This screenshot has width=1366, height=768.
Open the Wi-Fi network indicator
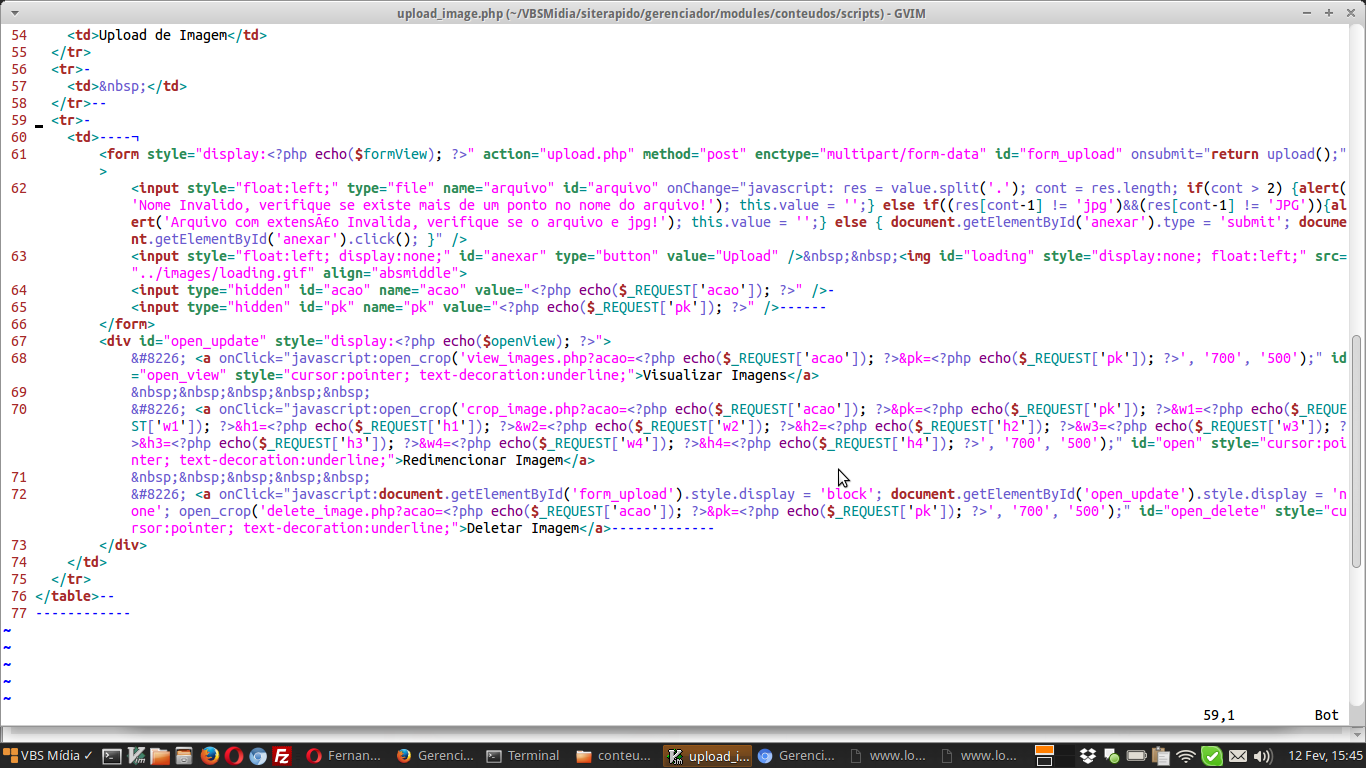tap(1186, 756)
